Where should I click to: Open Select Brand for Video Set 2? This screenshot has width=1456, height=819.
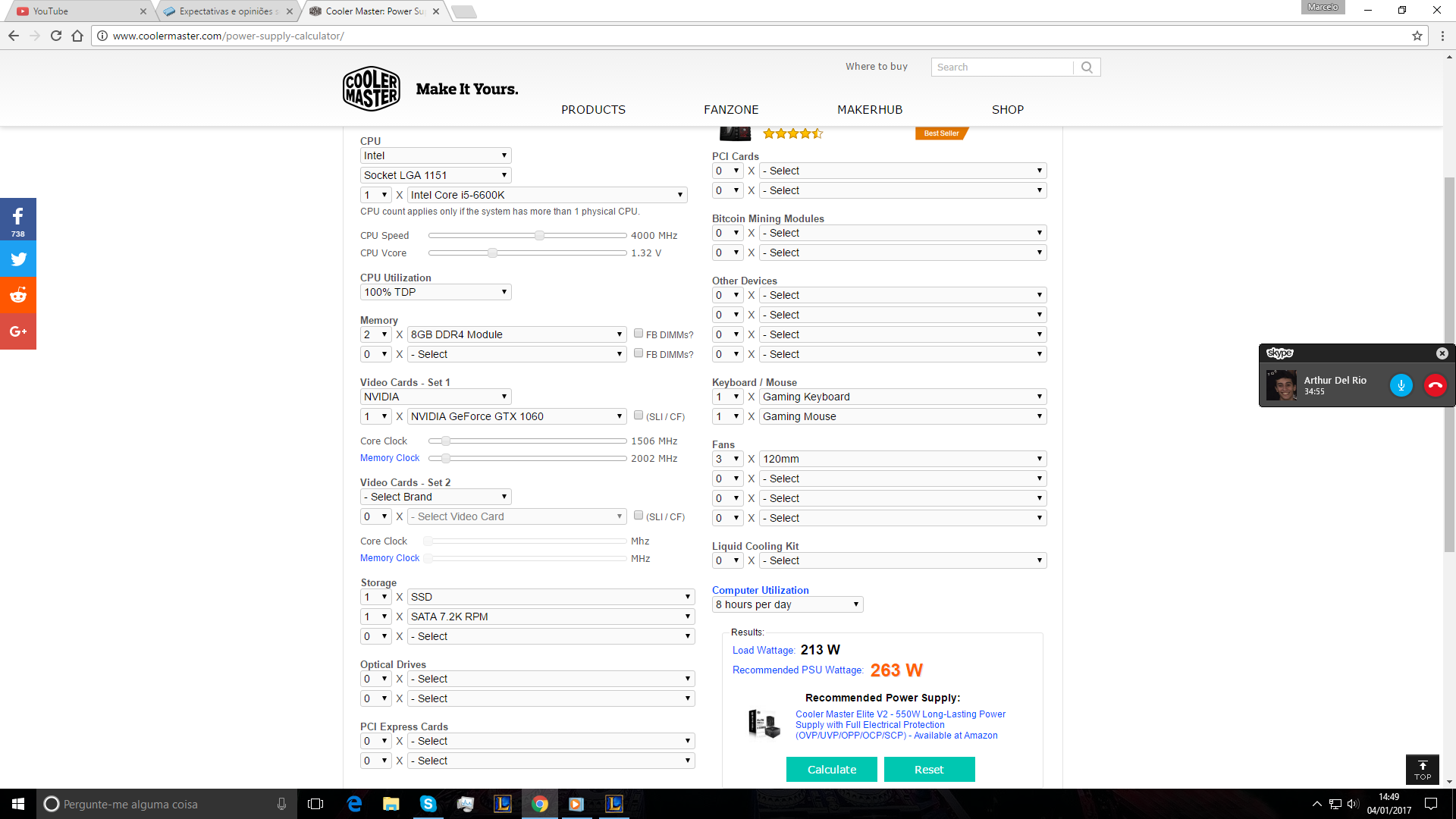435,497
